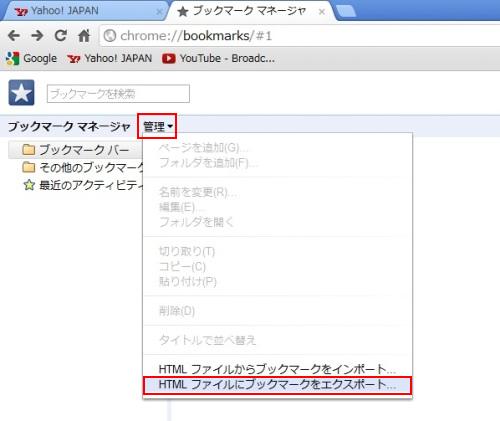Select 最近のアクティビティ in the tree

pos(83,185)
